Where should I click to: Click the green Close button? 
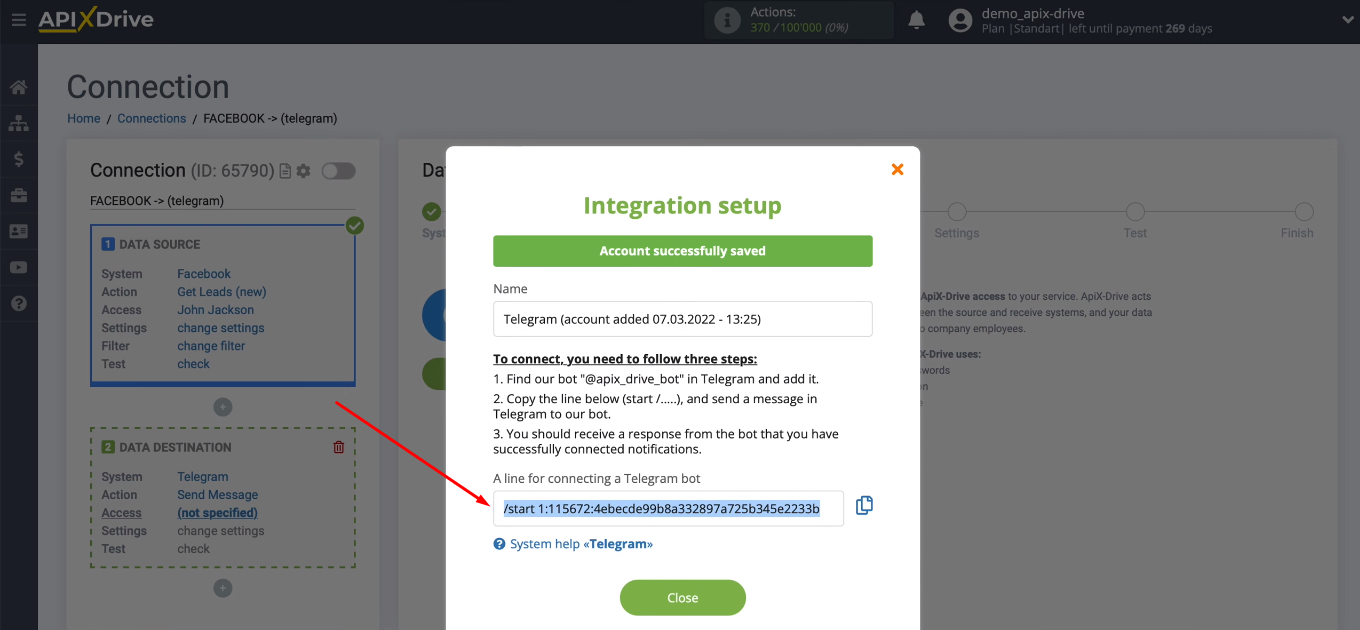click(682, 597)
